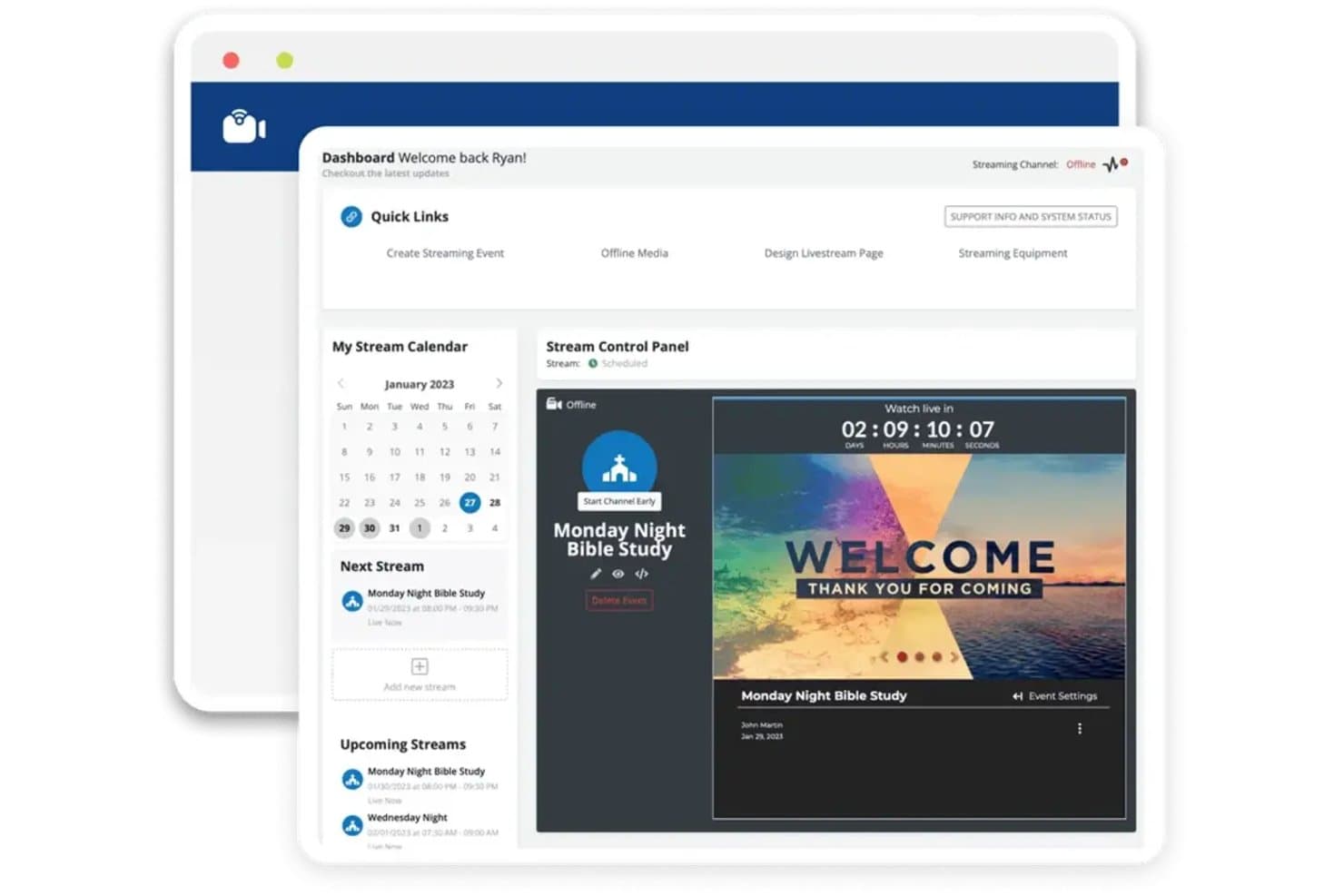Select January 30 on the calendar
The width and height of the screenshot is (1344, 896).
click(370, 527)
